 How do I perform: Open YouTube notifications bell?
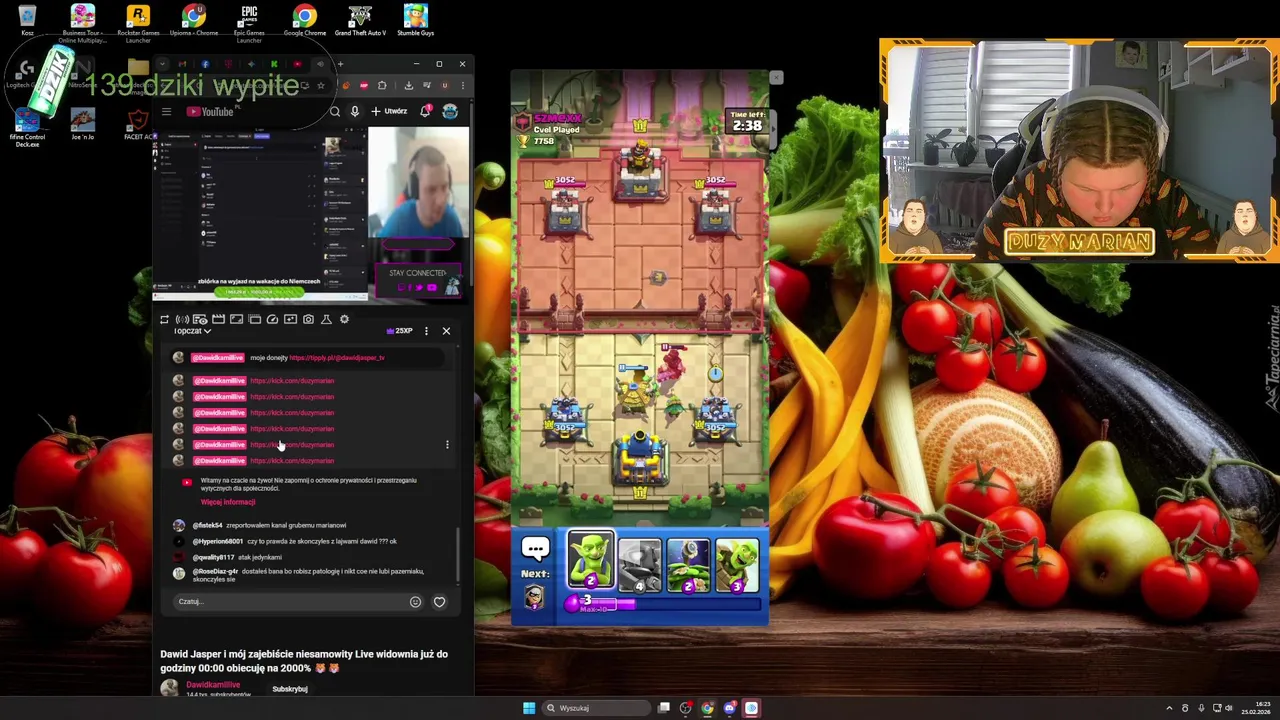tap(425, 111)
